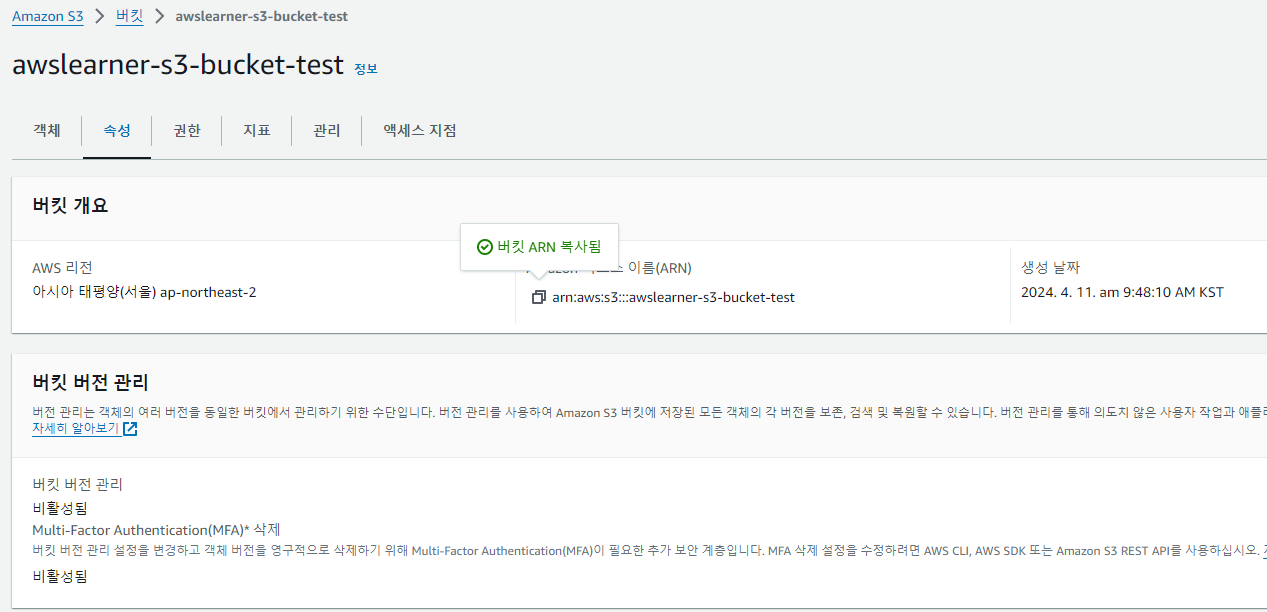This screenshot has height=612, width=1267.
Task: Click the first breadcrumb chevron after Amazon S3
Action: (x=99, y=16)
